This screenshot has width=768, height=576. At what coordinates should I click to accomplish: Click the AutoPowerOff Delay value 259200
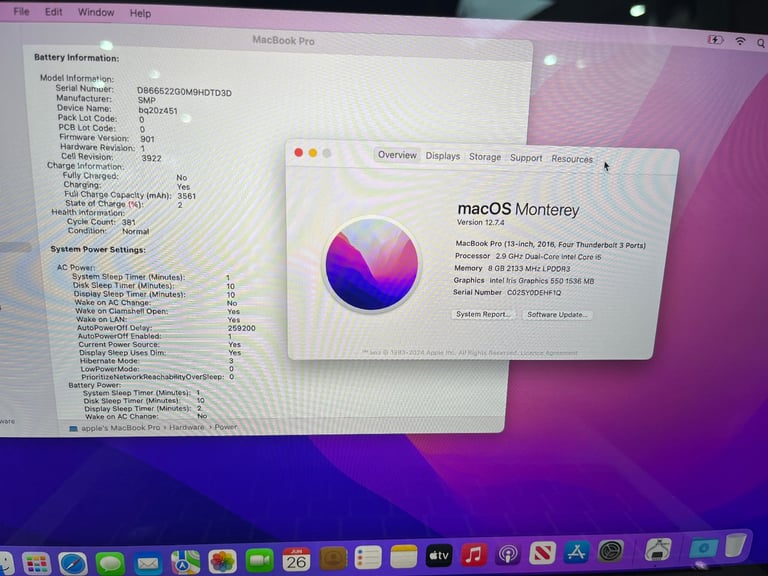tap(241, 328)
